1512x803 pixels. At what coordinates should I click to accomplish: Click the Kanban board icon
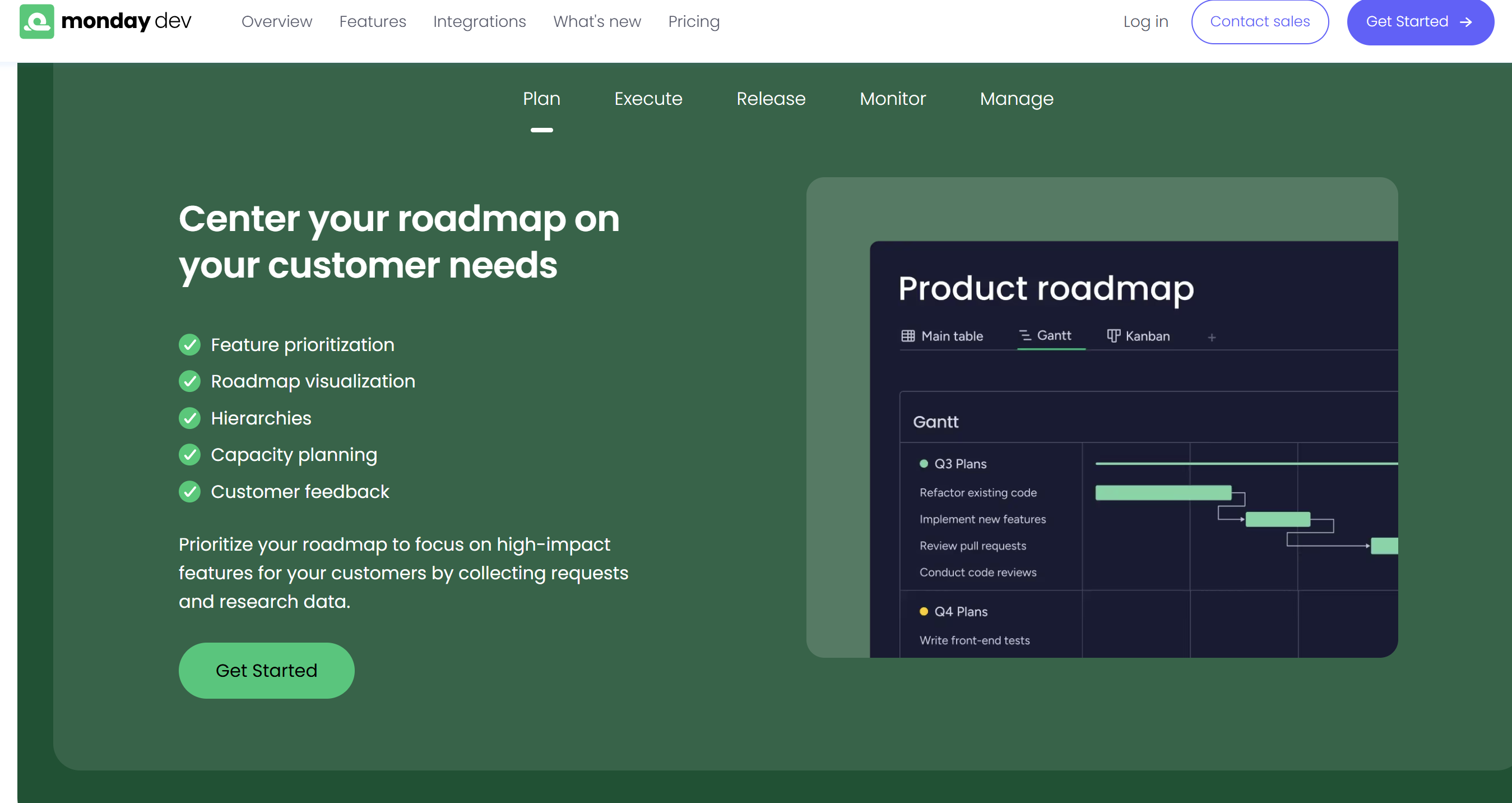[1114, 336]
